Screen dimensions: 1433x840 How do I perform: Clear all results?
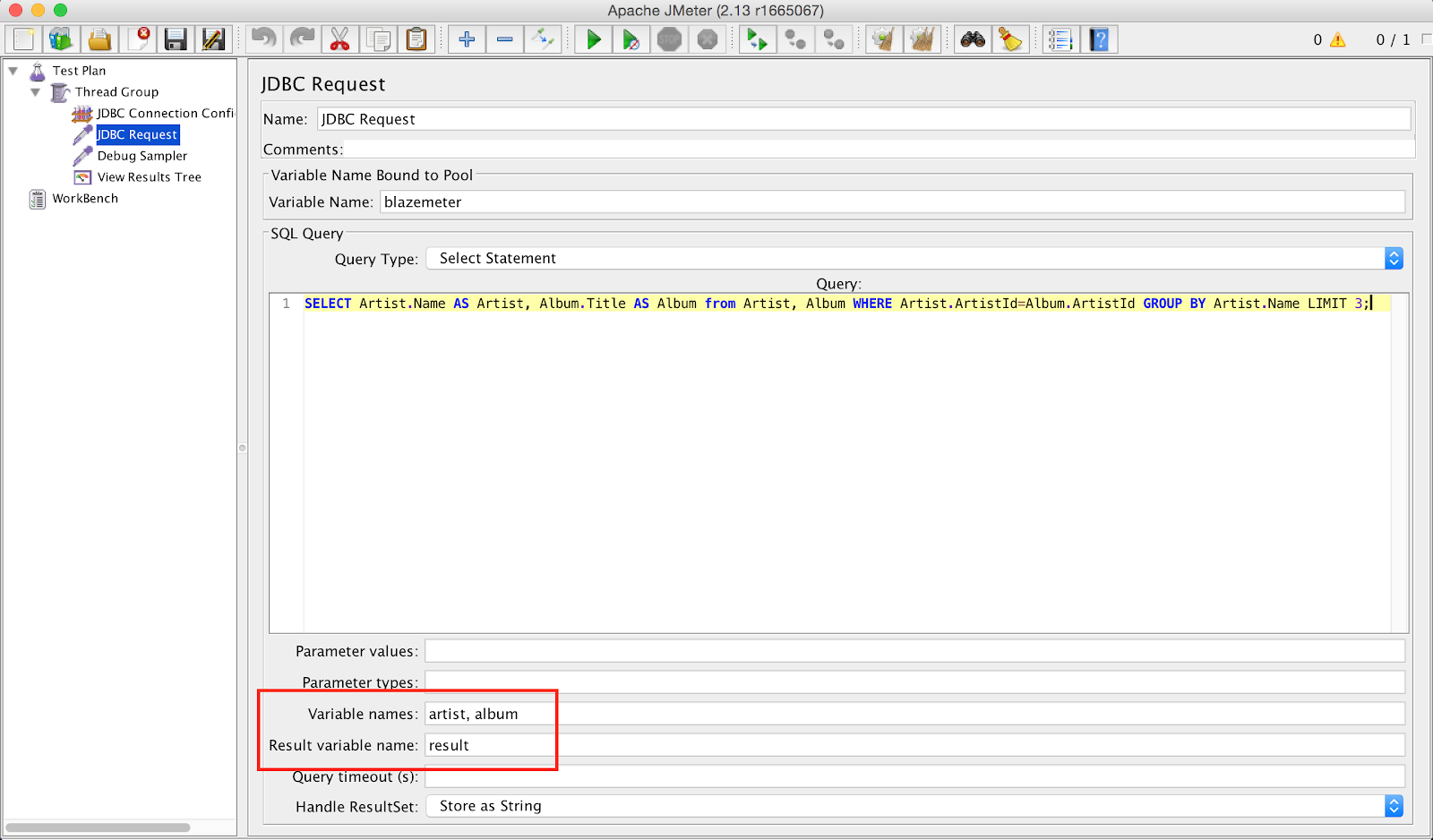point(922,39)
